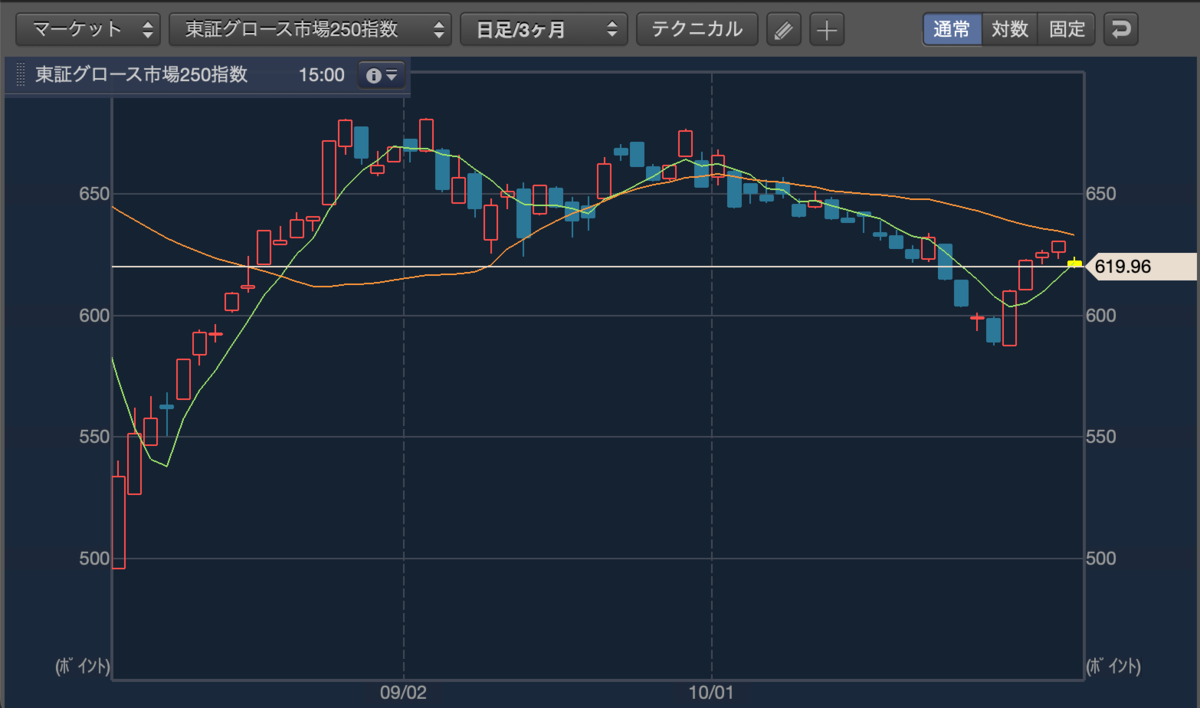Switch chart scale to 固定

1067,29
